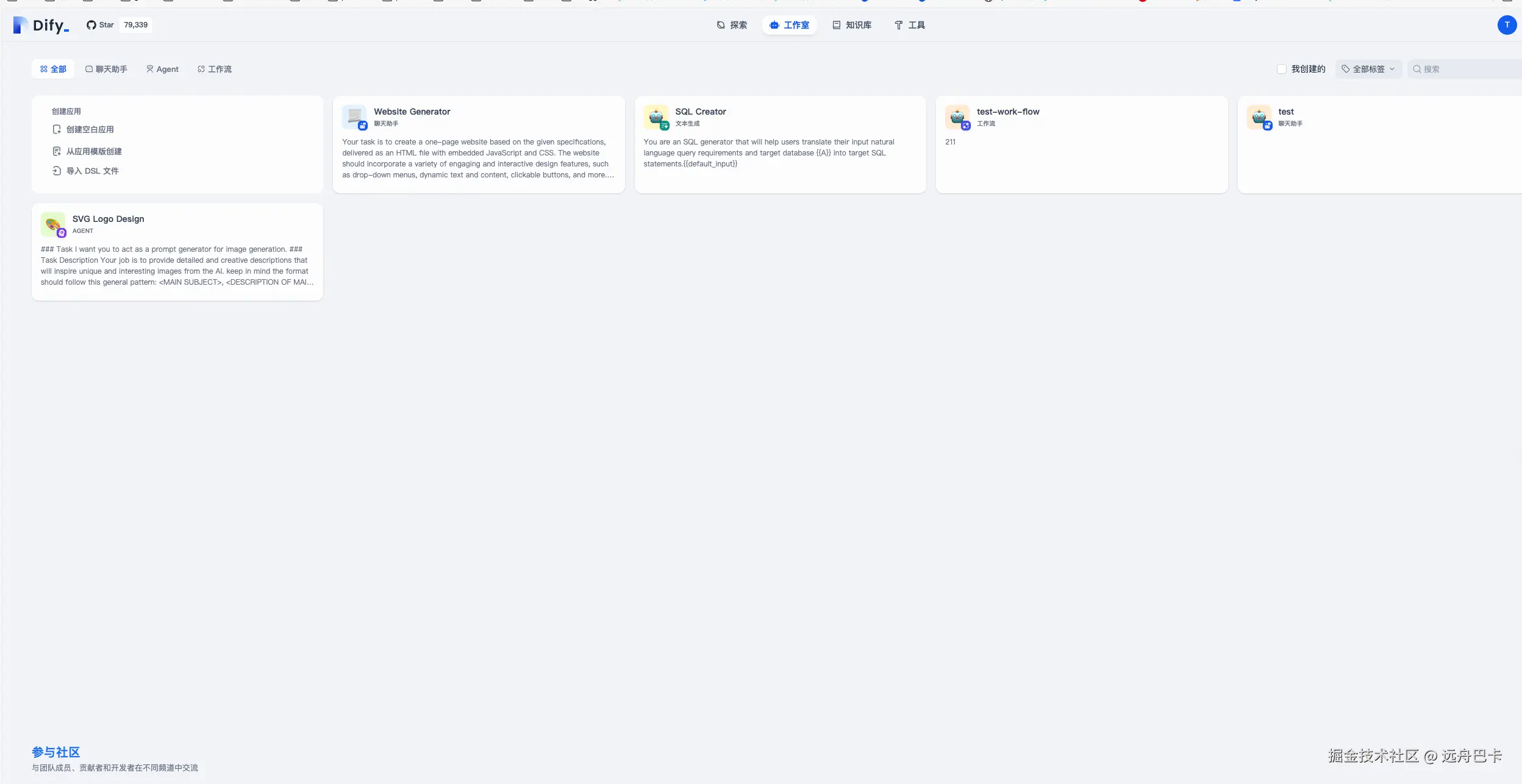Viewport: 1522px width, 784px height.
Task: Filter apps by 聊天助手
Action: [x=106, y=69]
